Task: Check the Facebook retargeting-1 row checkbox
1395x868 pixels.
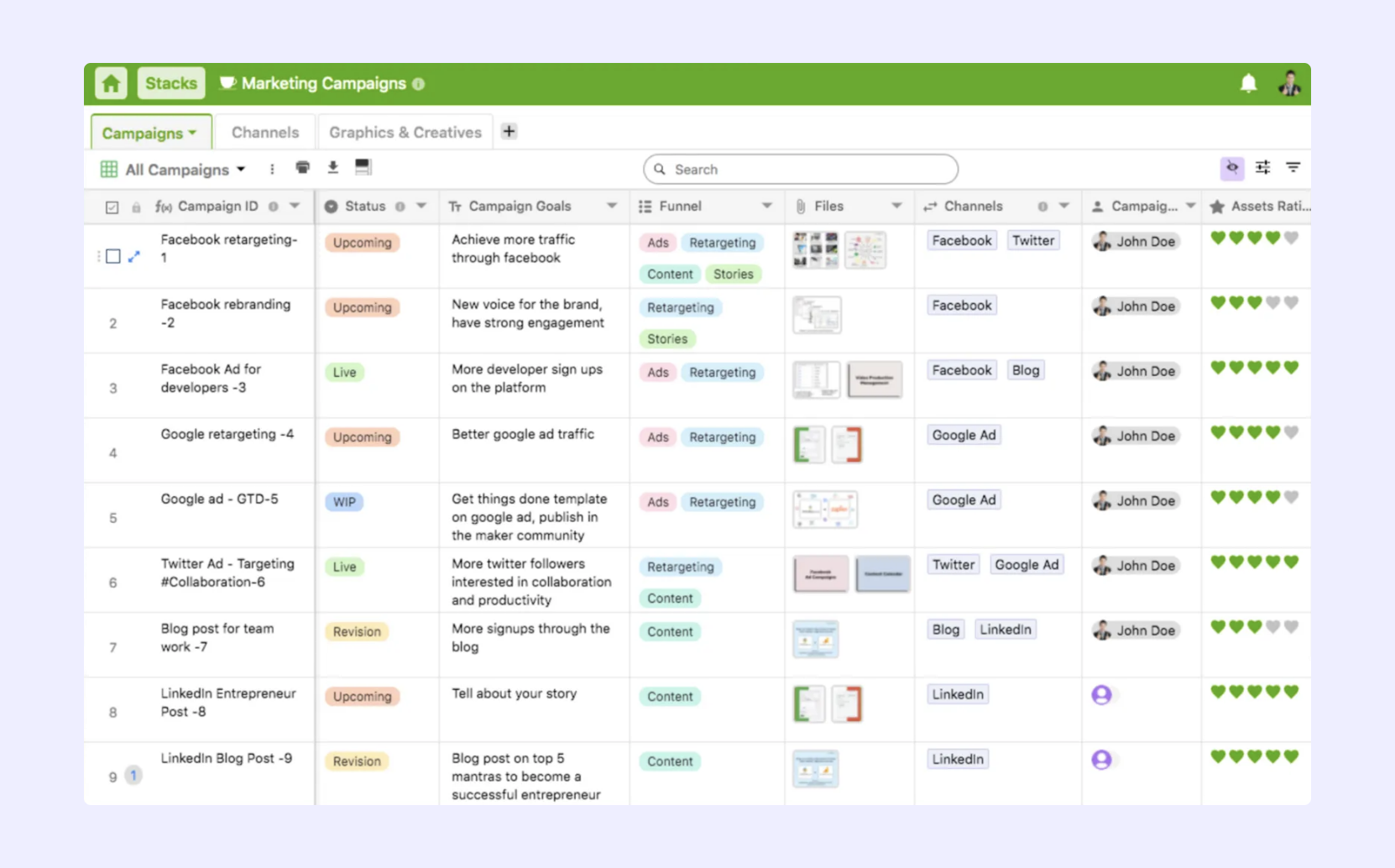Action: point(113,256)
